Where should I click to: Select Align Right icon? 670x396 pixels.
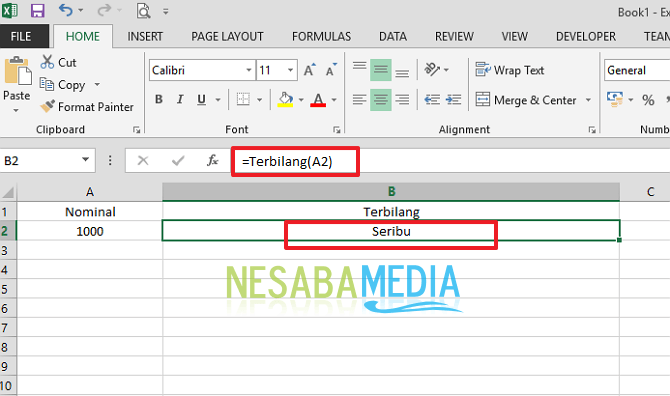coord(402,100)
